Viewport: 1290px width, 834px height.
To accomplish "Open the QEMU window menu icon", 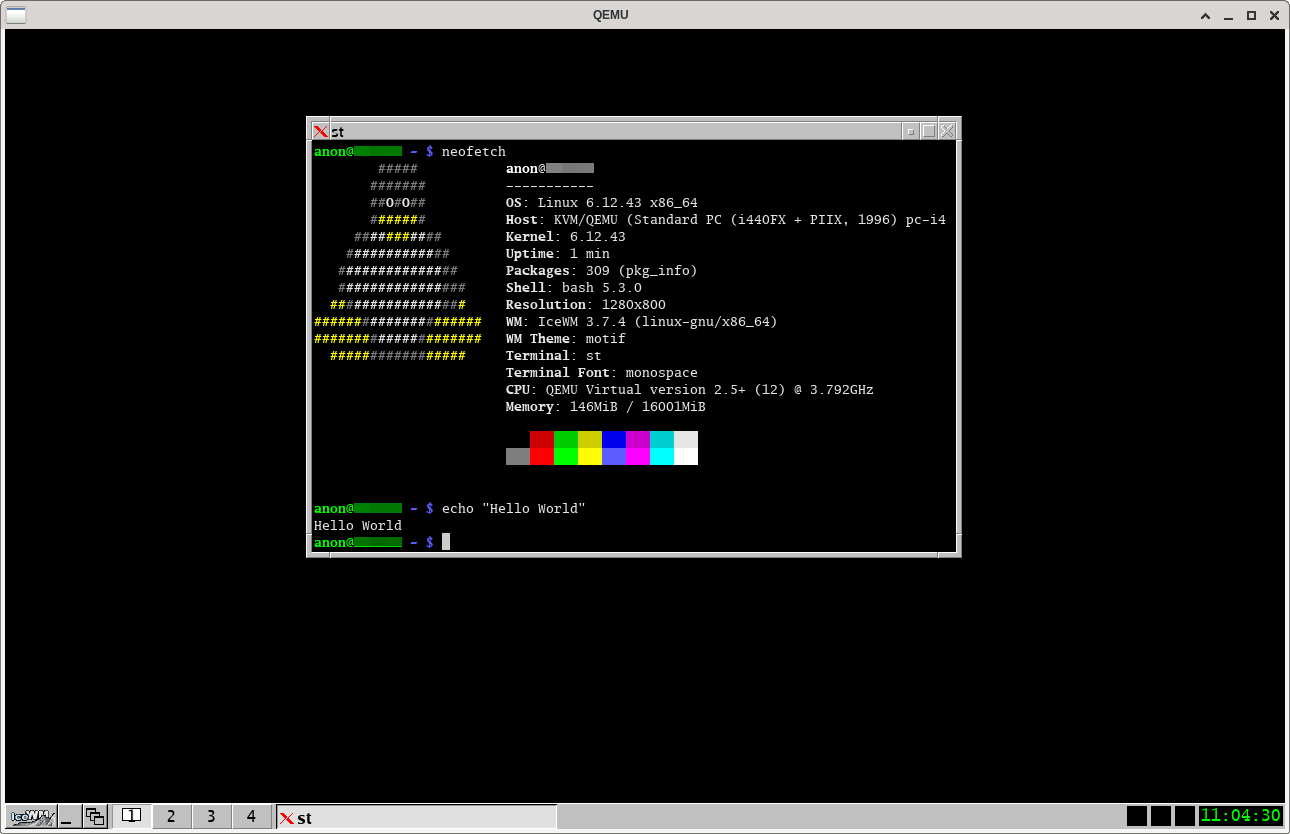I will tap(17, 15).
